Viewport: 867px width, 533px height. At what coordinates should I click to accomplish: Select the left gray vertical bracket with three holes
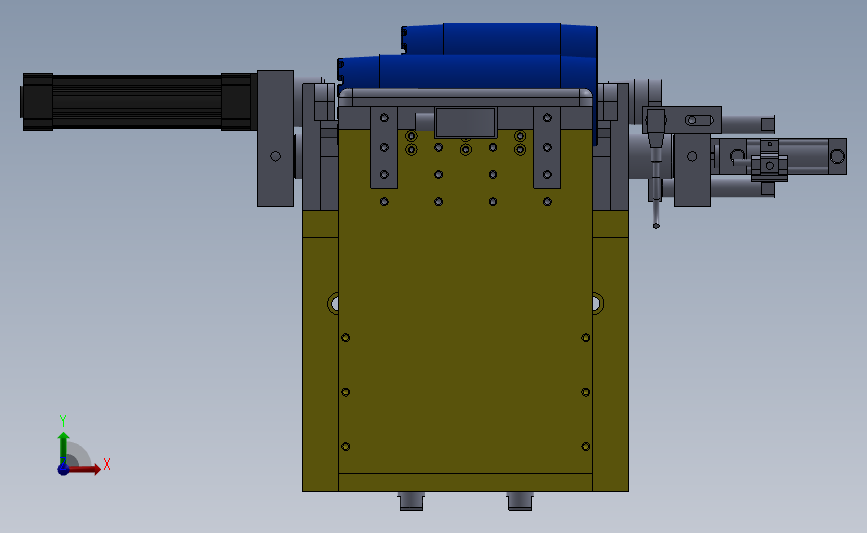384,147
